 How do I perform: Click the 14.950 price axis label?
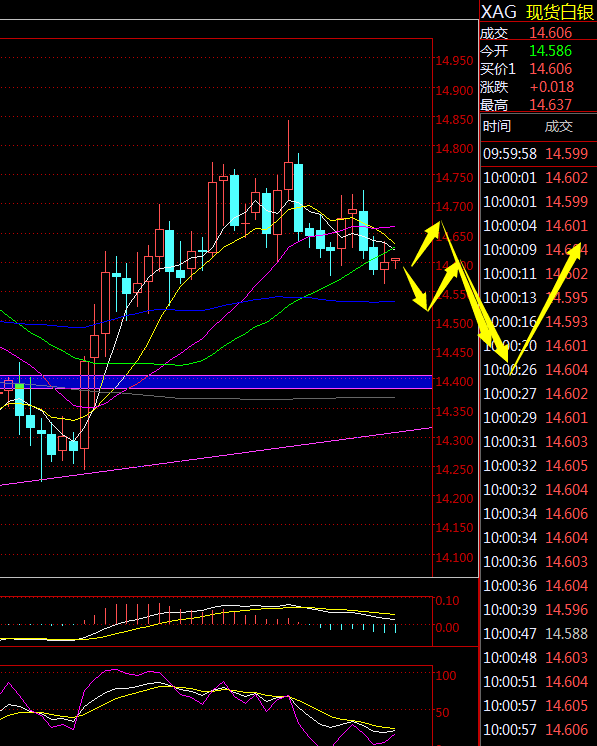pos(454,61)
